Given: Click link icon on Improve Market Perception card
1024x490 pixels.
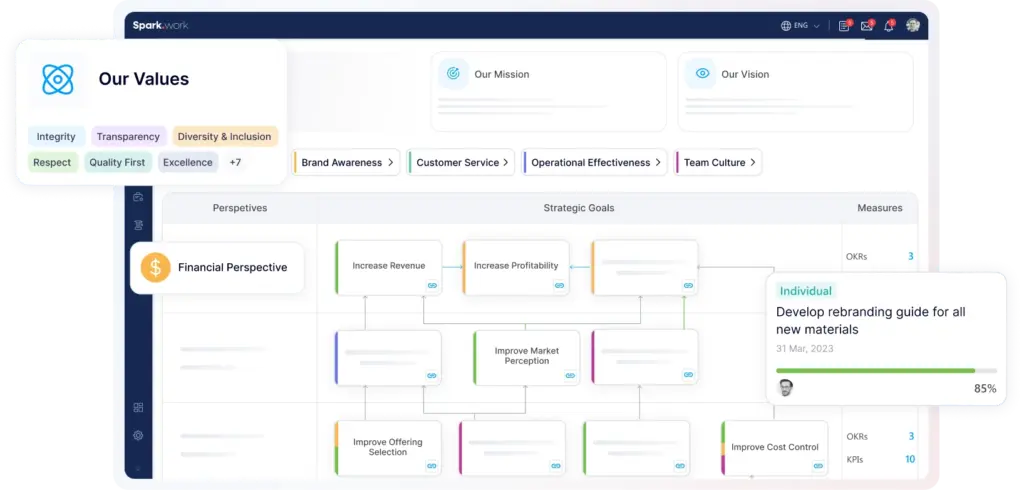Looking at the screenshot, I should 570,376.
